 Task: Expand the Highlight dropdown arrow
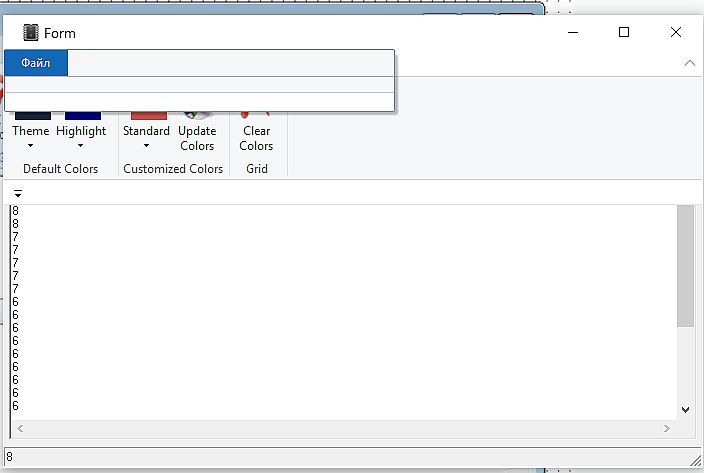(81, 146)
